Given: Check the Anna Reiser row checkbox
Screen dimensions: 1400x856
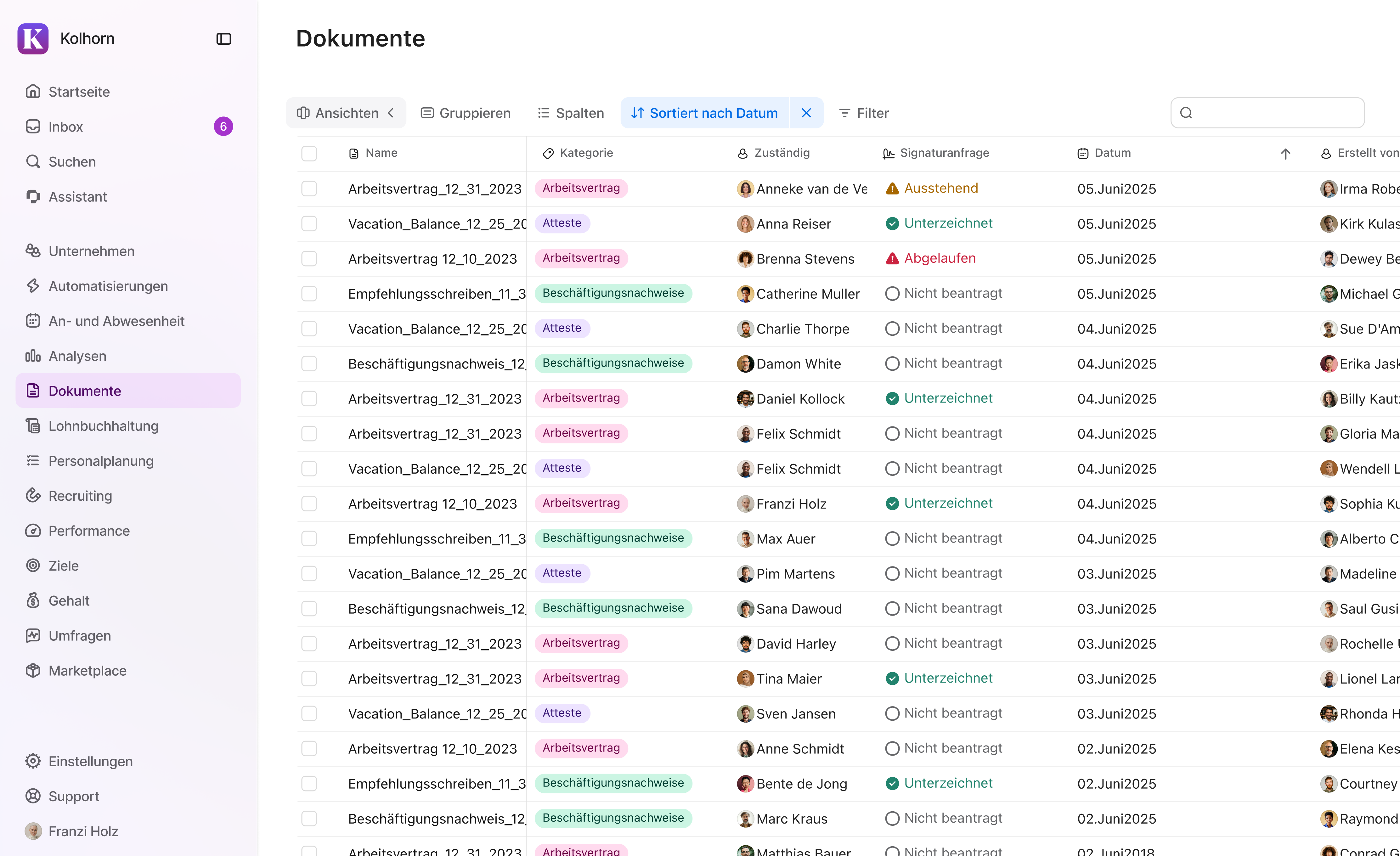Looking at the screenshot, I should click(309, 224).
